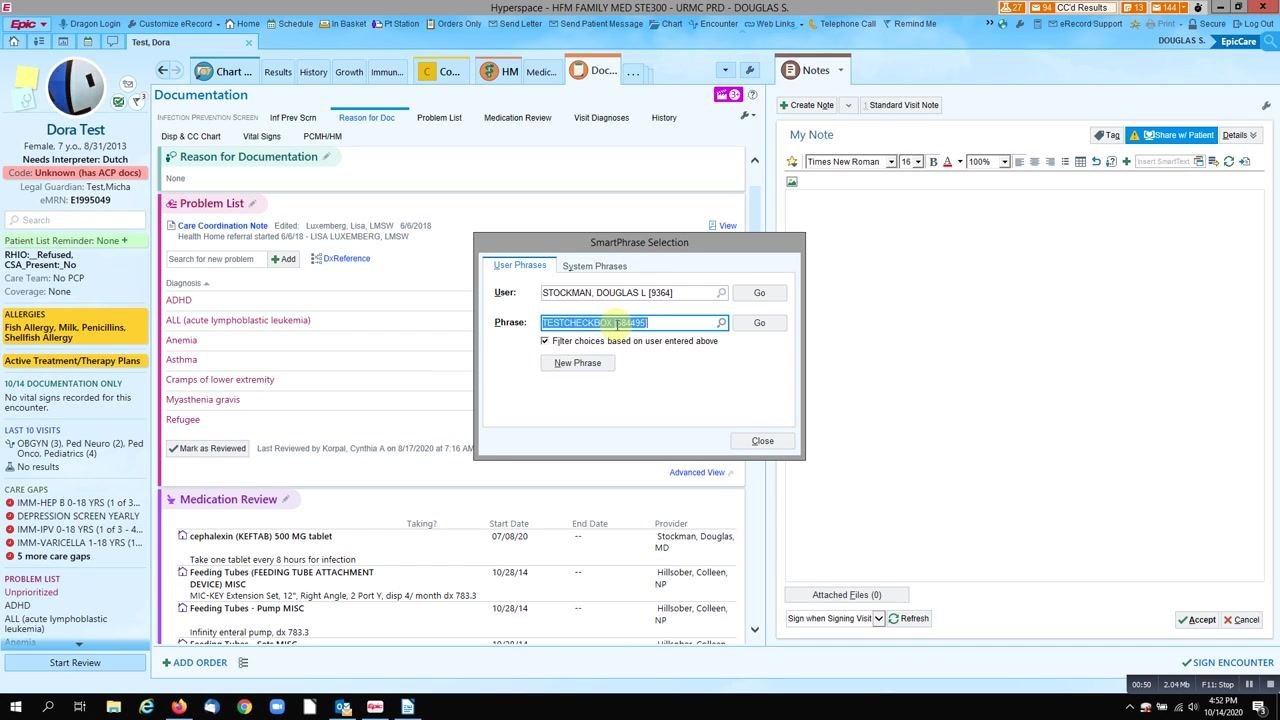Click the calendar icon tab
The height and width of the screenshot is (720, 1280).
pos(88,42)
